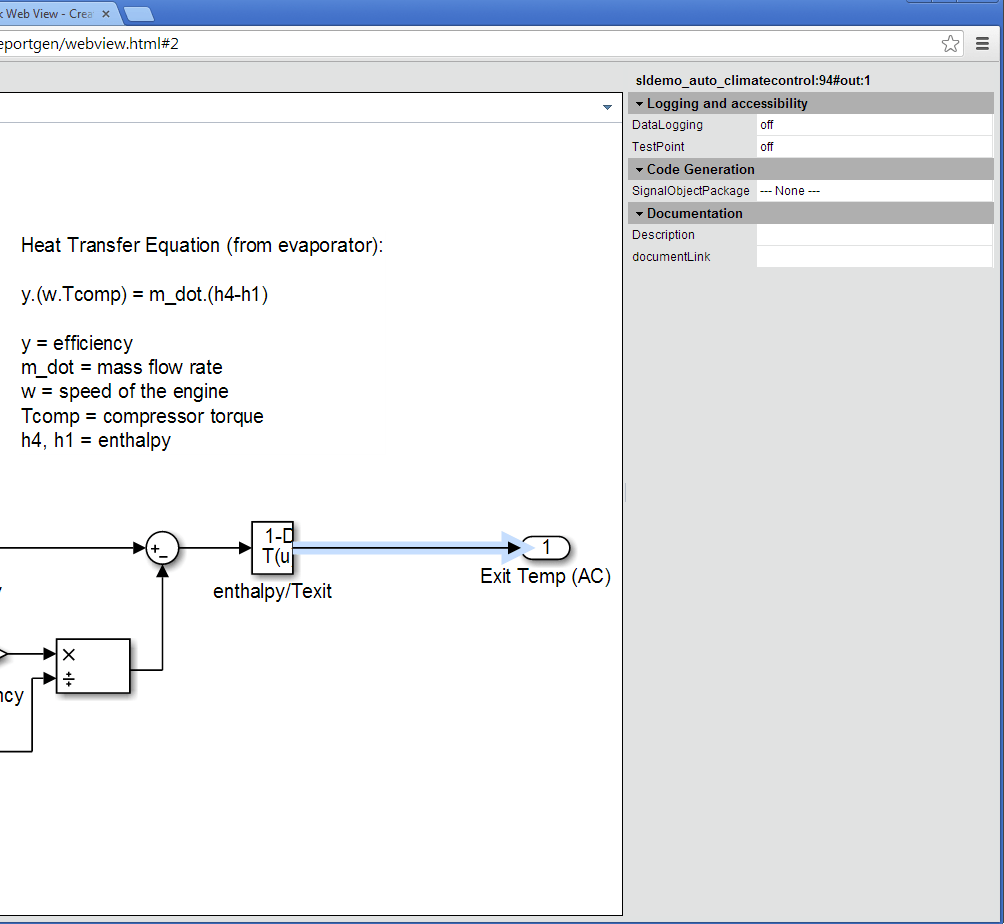
Task: Click the empty Description value field
Action: click(x=874, y=235)
